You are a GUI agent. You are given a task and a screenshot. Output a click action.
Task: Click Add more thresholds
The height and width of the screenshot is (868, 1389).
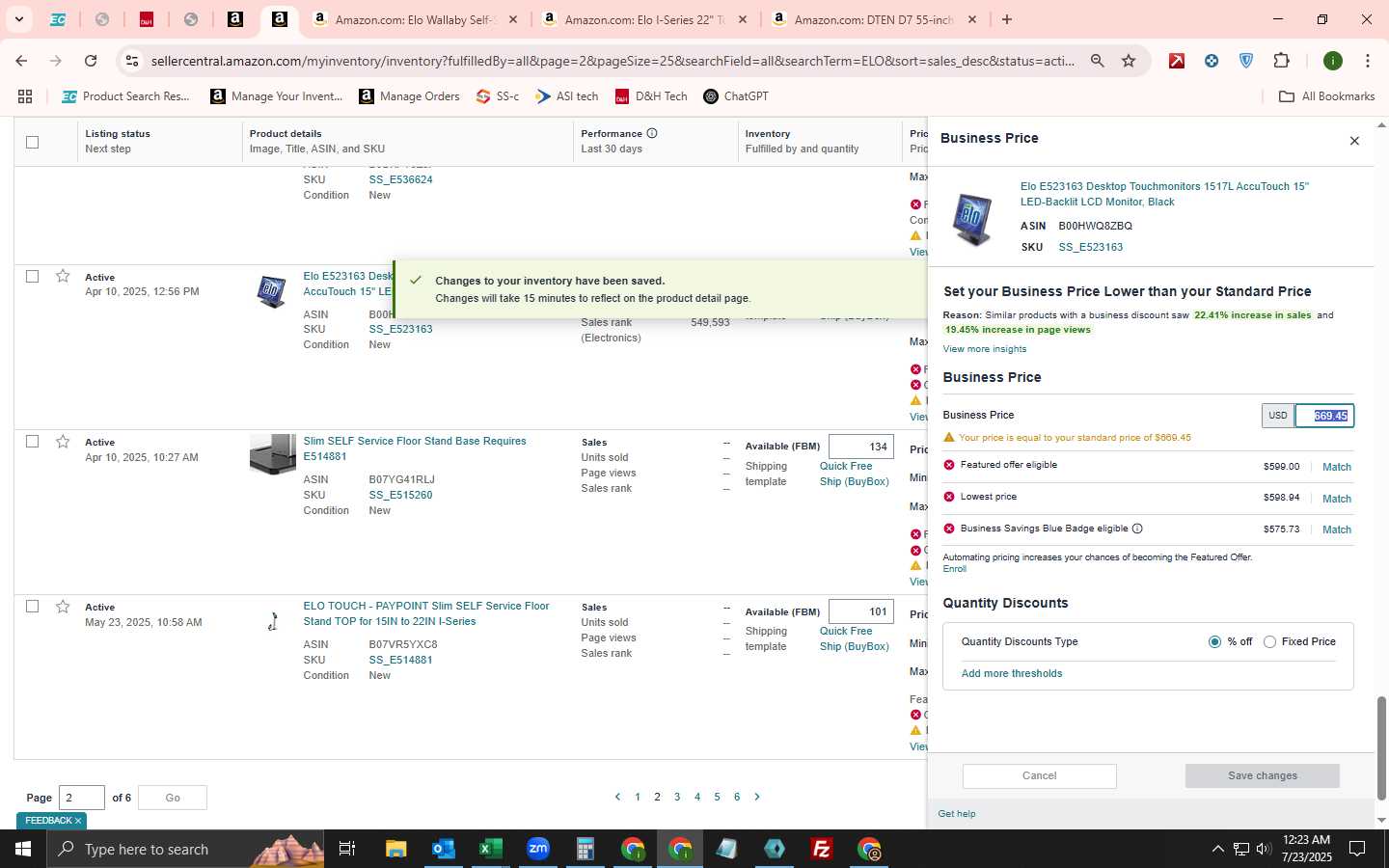click(1011, 673)
